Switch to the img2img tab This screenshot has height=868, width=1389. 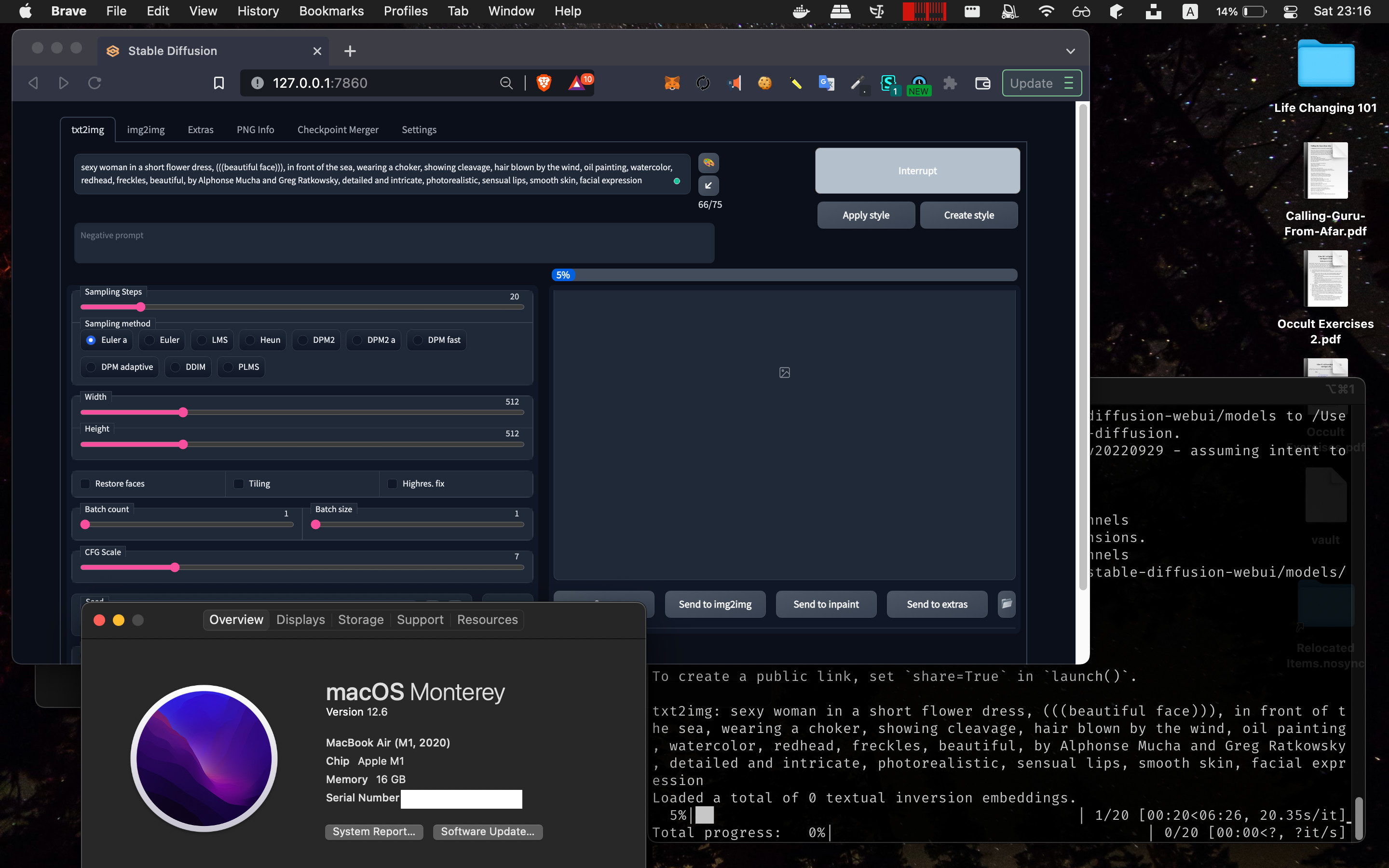tap(146, 130)
